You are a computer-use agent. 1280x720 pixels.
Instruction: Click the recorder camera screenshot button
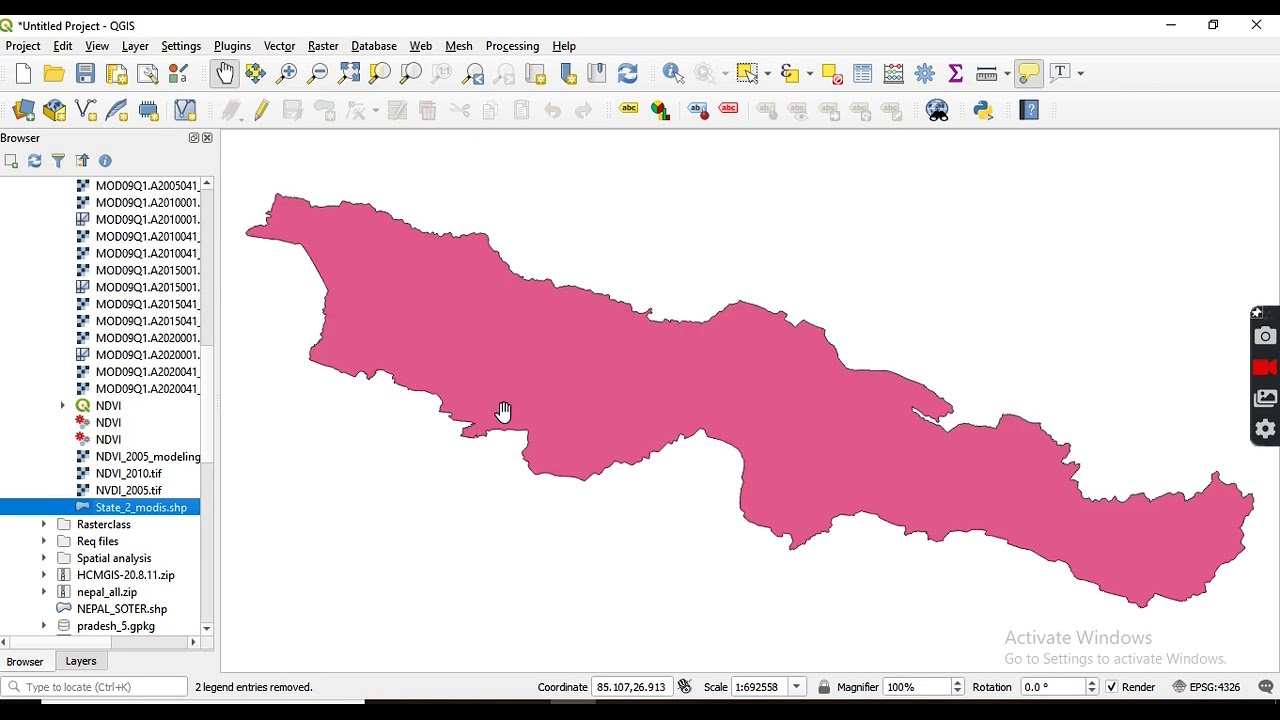click(x=1265, y=337)
